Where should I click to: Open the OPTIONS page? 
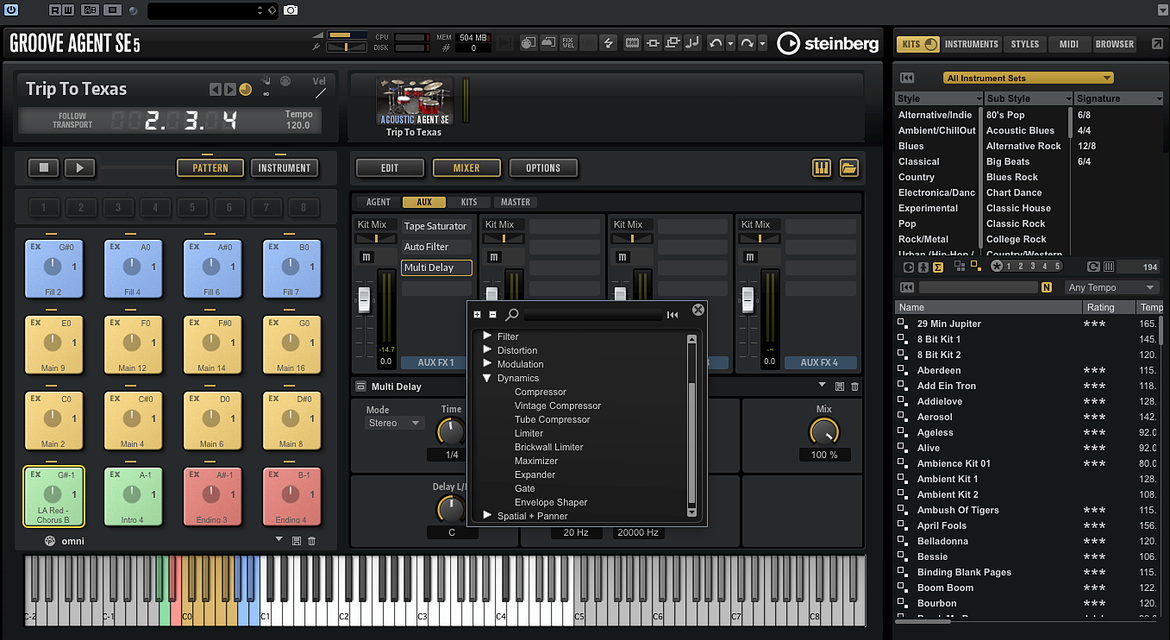543,168
